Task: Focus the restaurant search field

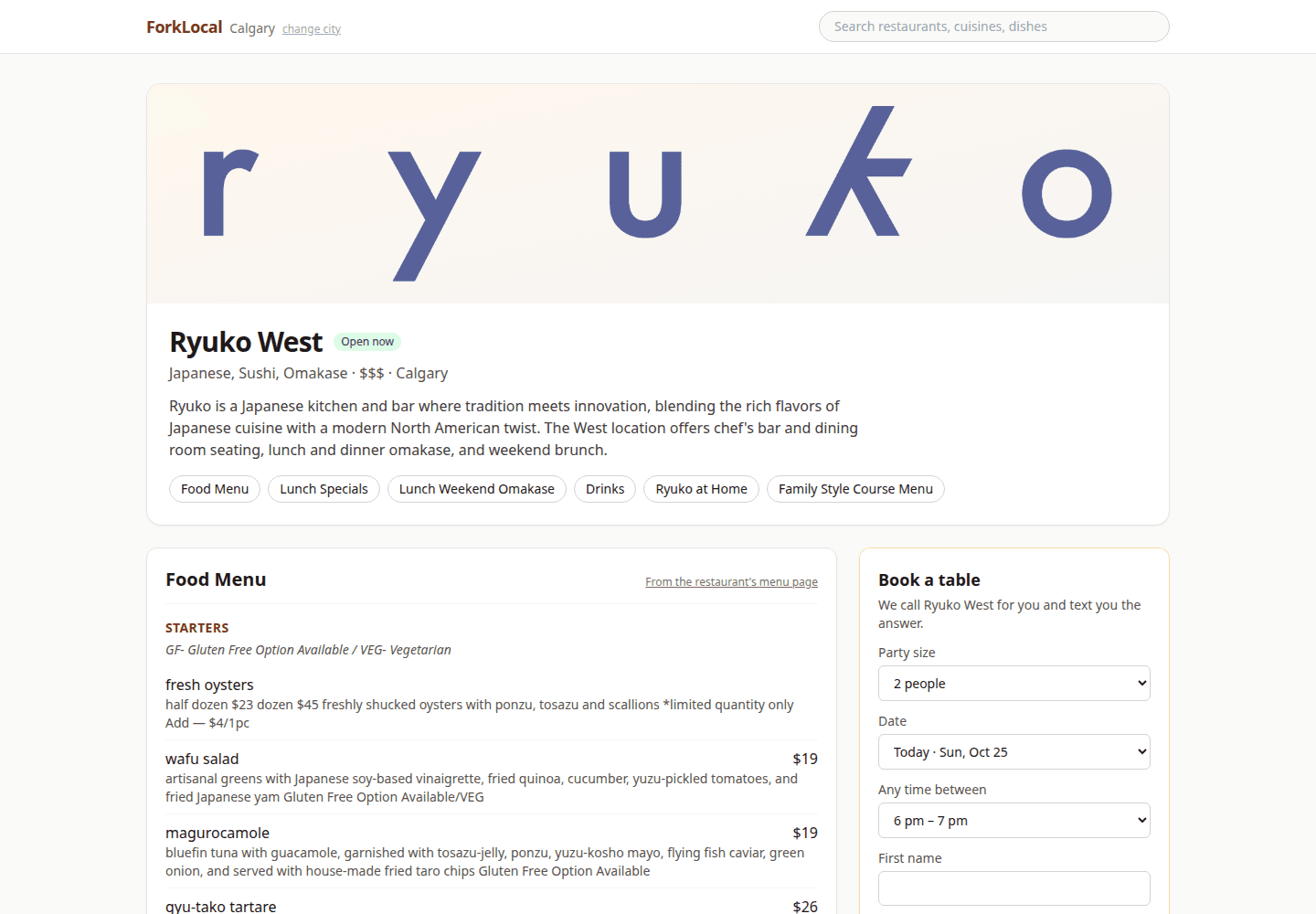Action: click(993, 27)
